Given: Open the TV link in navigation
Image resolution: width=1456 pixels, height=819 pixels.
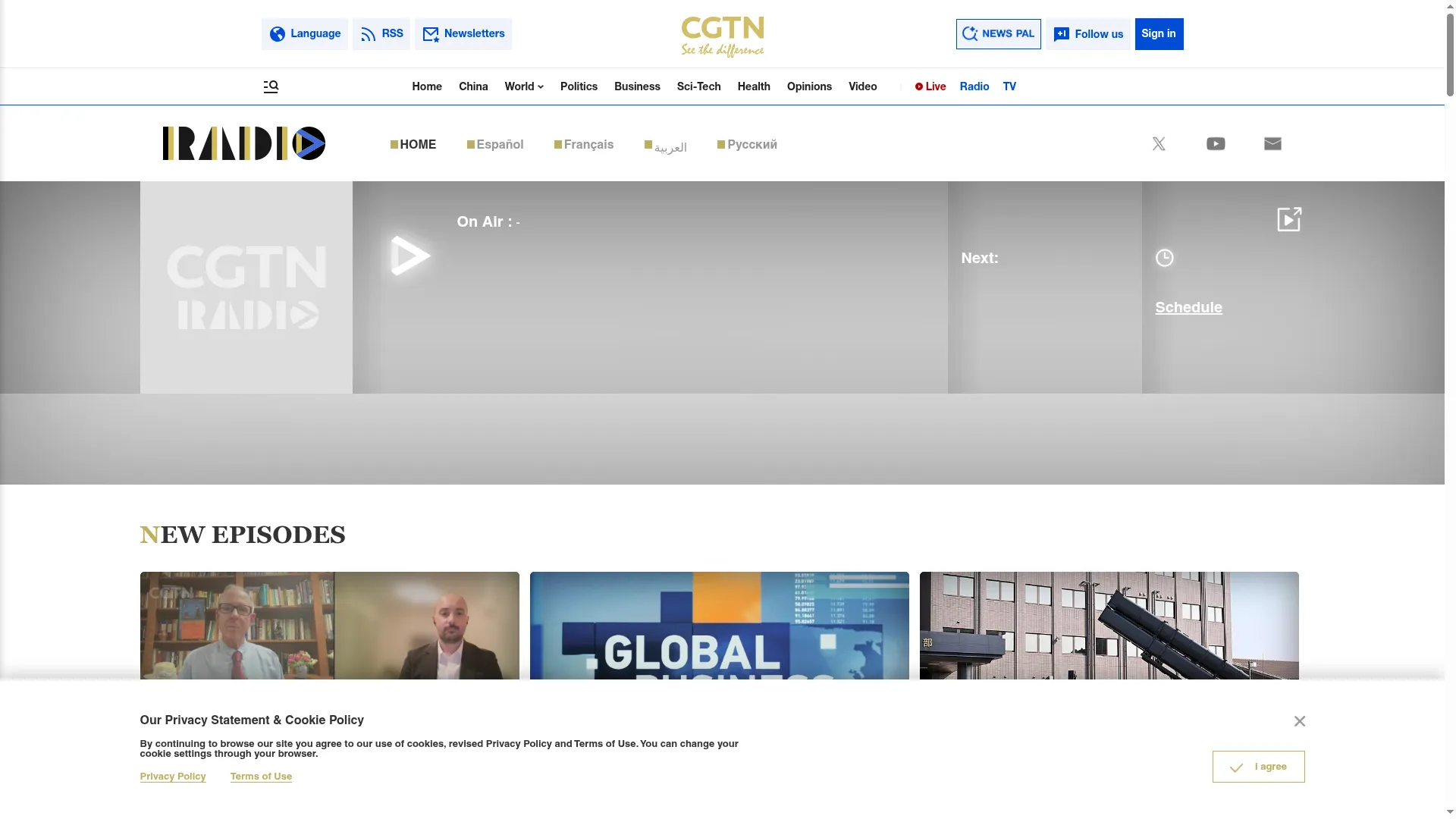Looking at the screenshot, I should [x=1009, y=86].
